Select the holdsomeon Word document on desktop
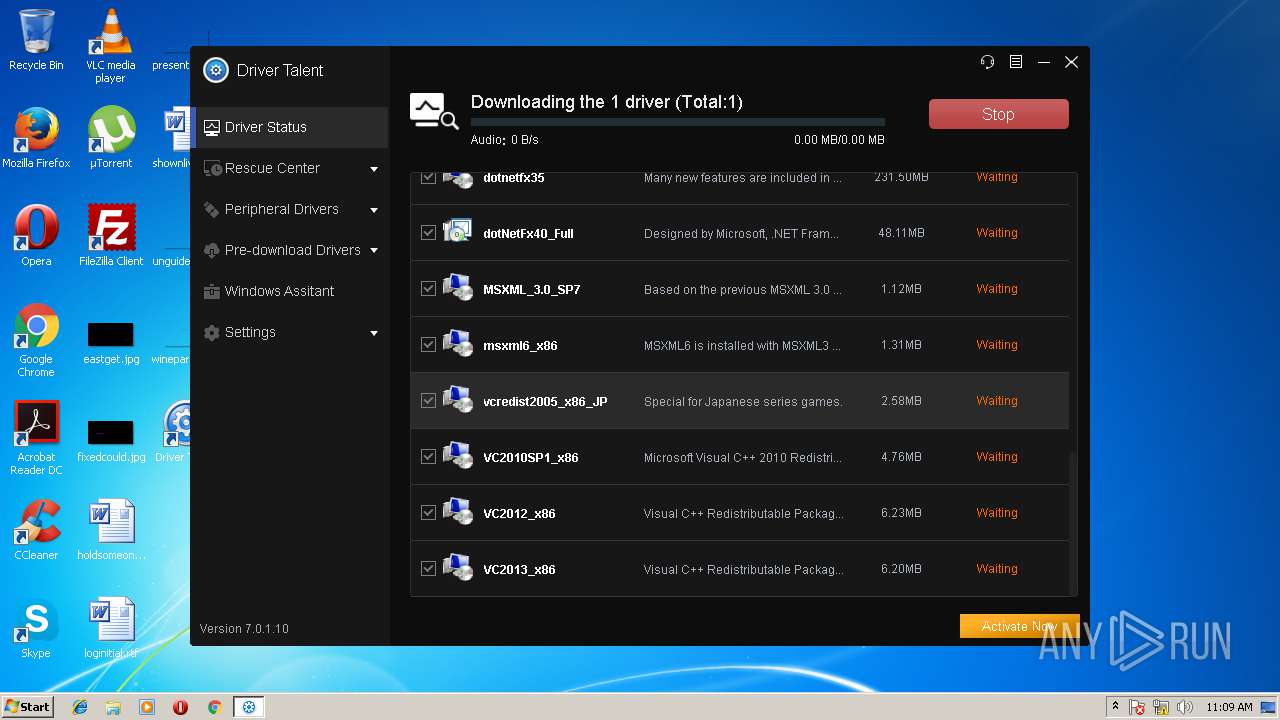 tap(110, 530)
